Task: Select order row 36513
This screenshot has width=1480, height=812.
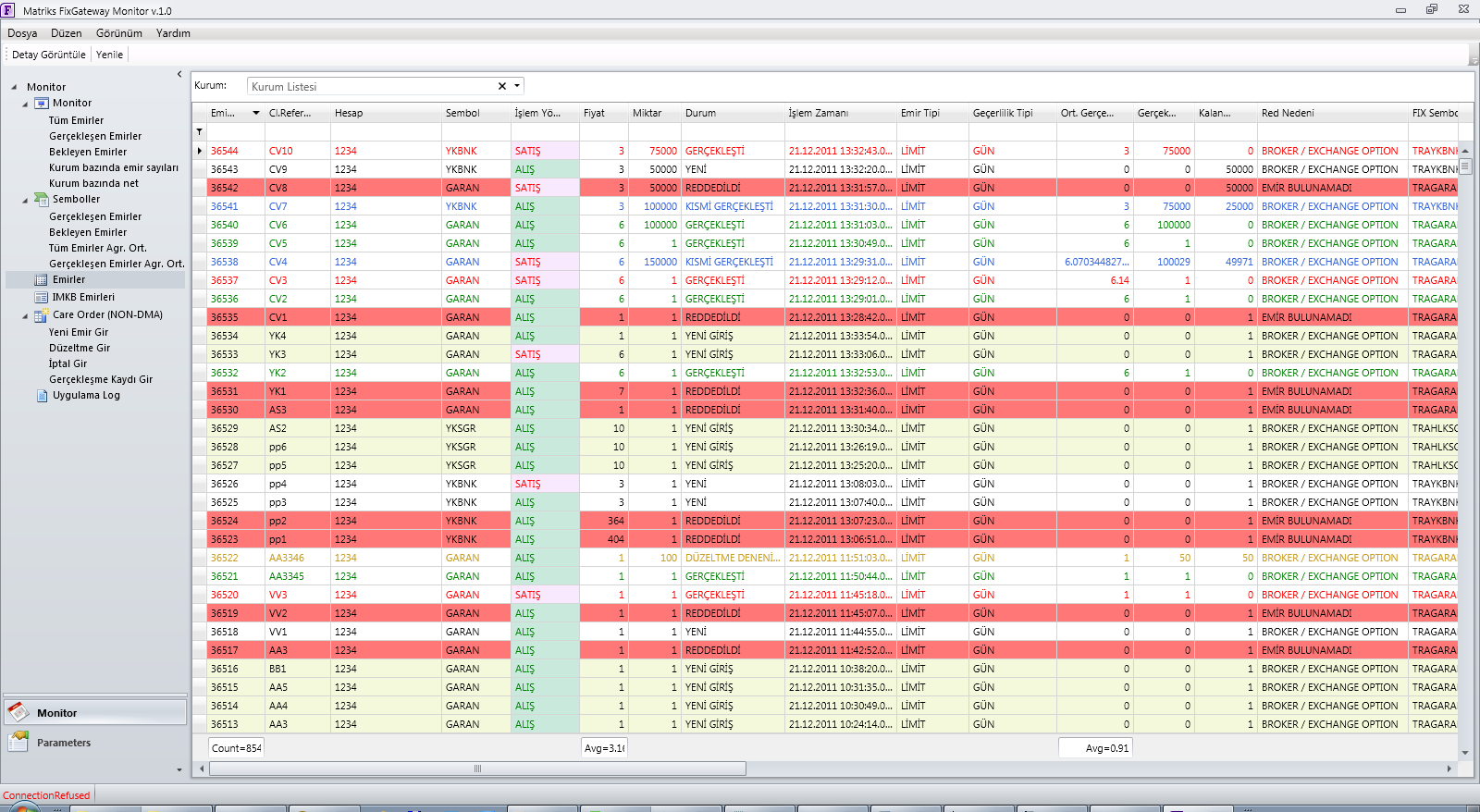Action: [x=825, y=724]
